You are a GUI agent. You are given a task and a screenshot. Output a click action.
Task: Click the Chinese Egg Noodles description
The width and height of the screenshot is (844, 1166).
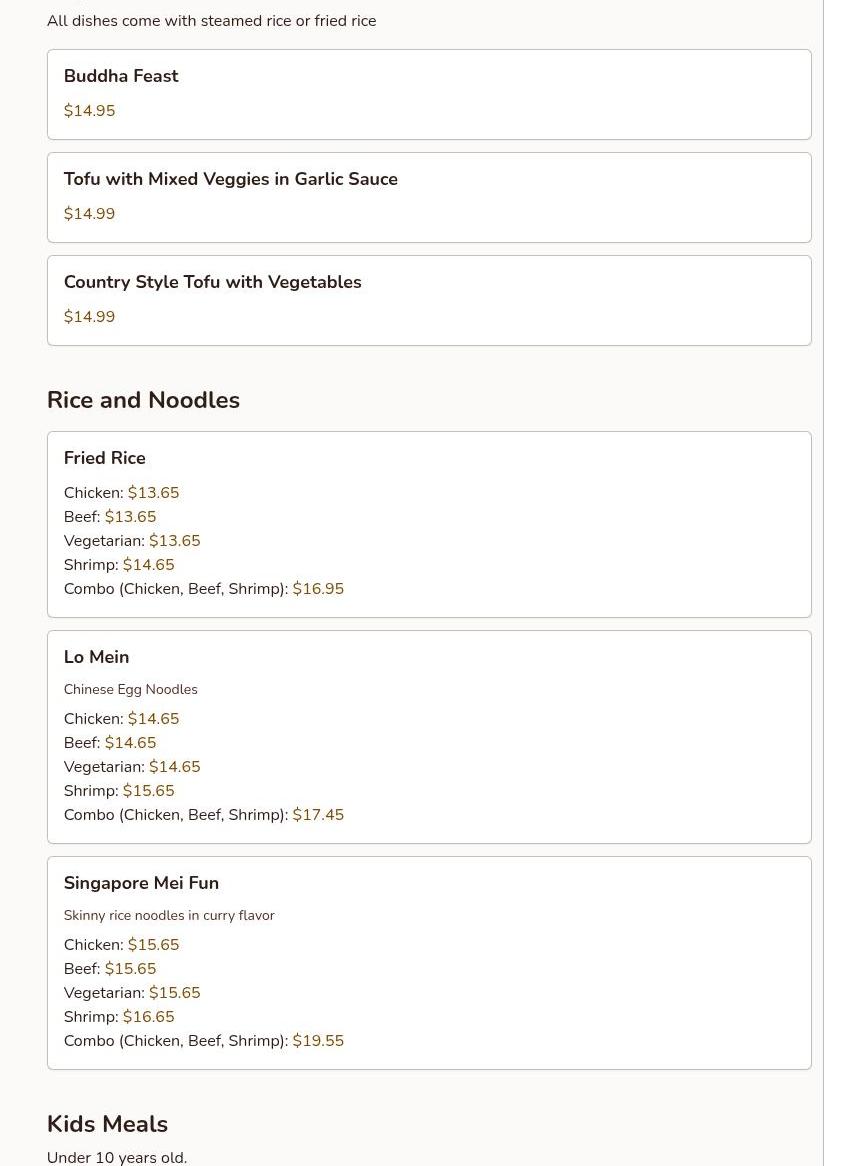coord(130,690)
